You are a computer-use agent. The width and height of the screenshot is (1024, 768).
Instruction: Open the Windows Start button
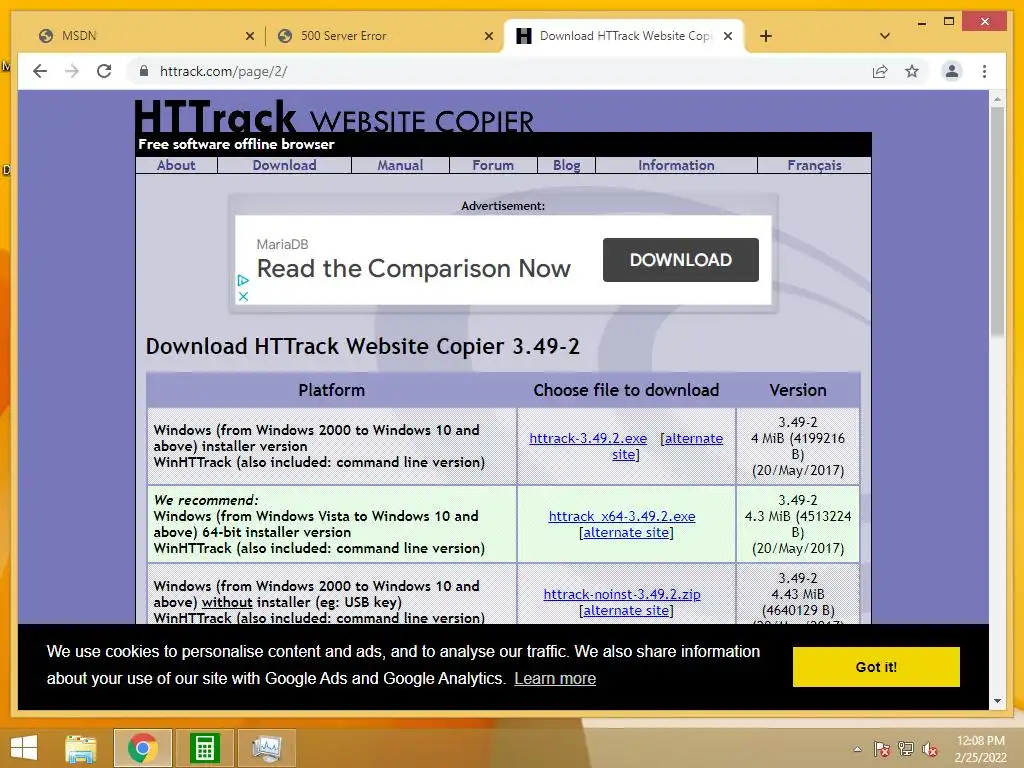tap(24, 748)
